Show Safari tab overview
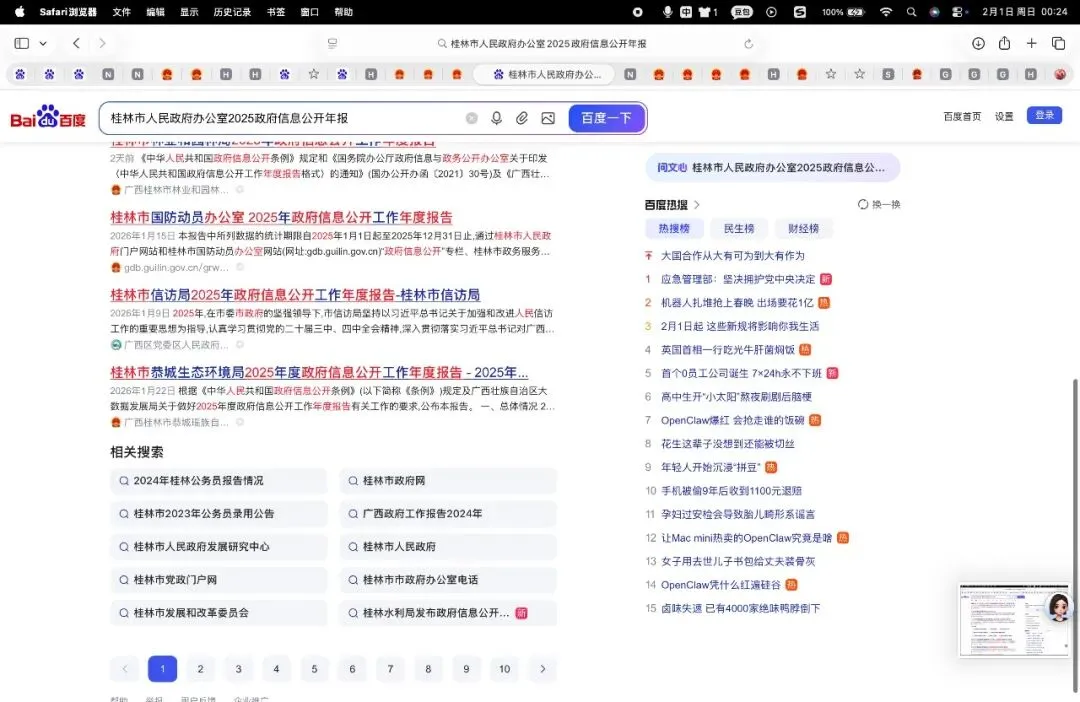 point(1059,43)
